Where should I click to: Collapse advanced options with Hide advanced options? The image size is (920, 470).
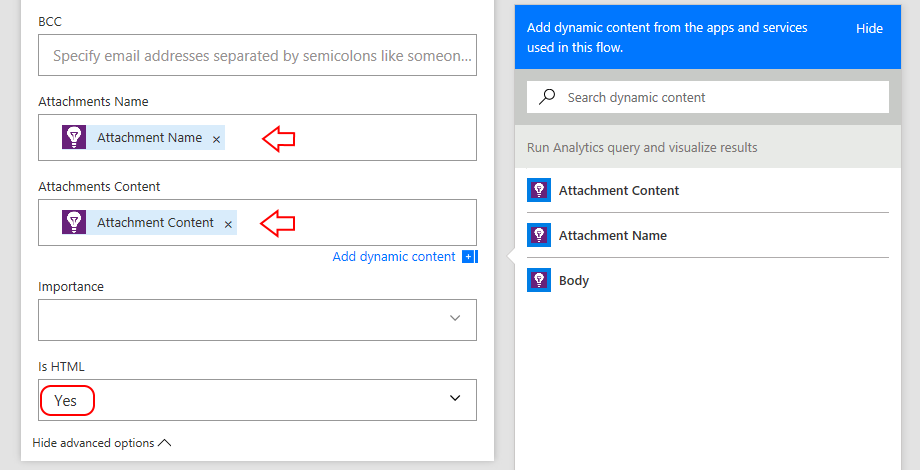(x=102, y=442)
